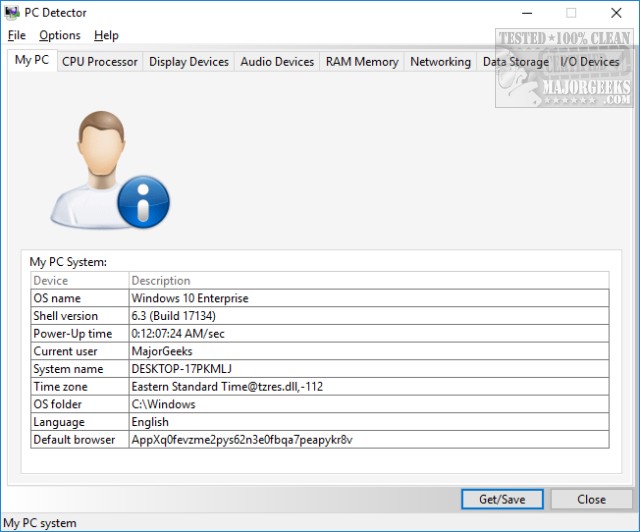Viewport: 640px width, 532px height.
Task: View the I/O Devices tab
Action: (x=589, y=62)
